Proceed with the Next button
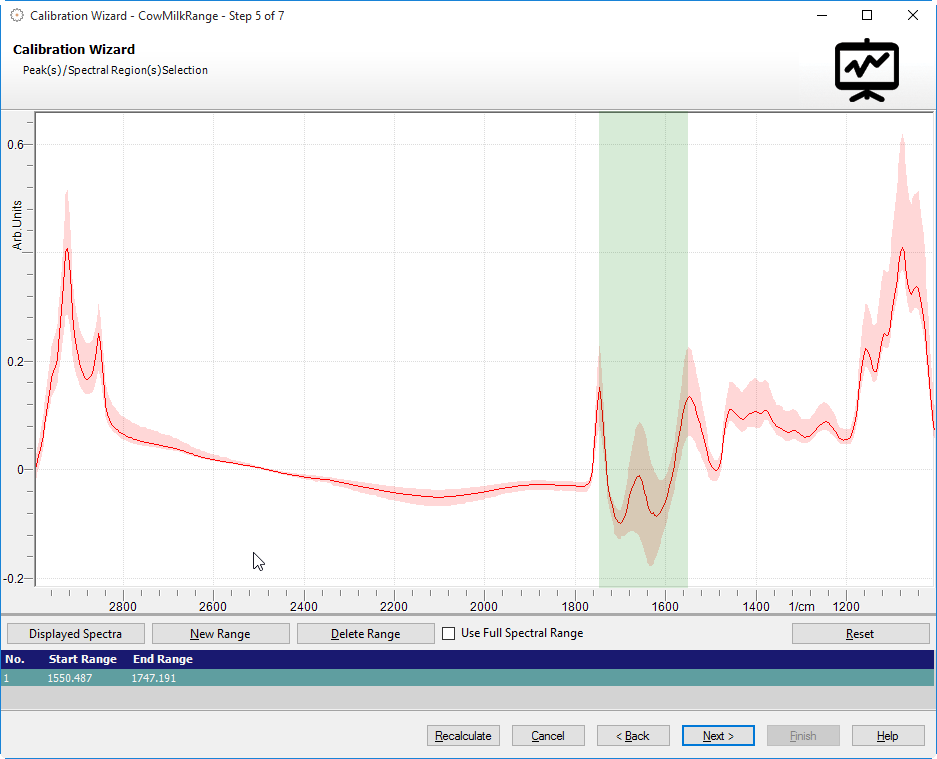This screenshot has height=759, width=937. pos(718,736)
